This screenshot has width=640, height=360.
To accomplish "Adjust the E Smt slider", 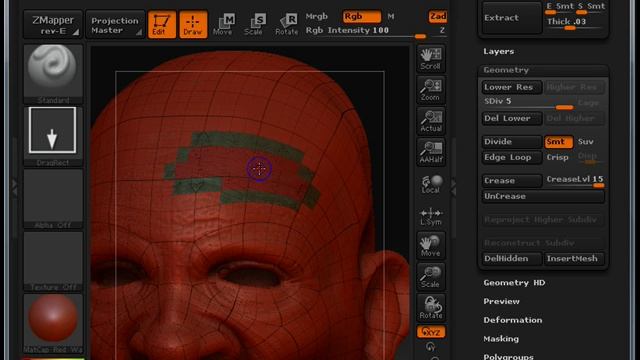I will coord(560,7).
